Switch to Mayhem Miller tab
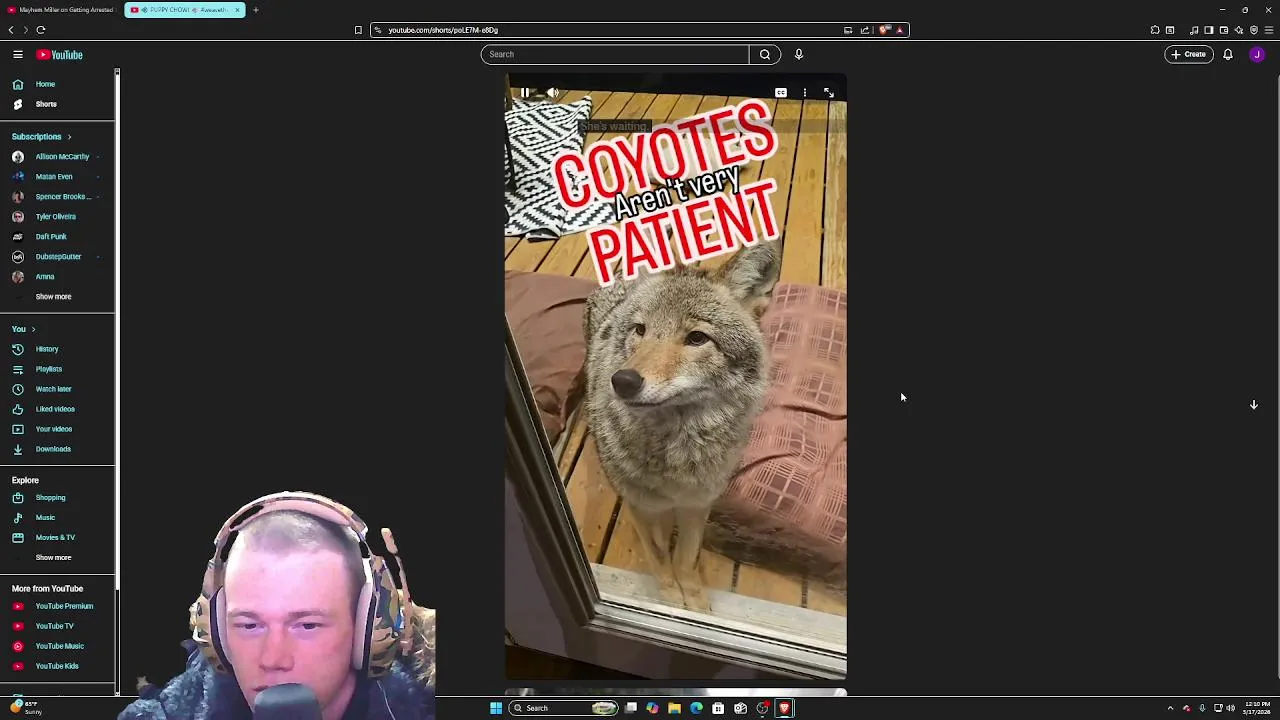 pos(61,10)
